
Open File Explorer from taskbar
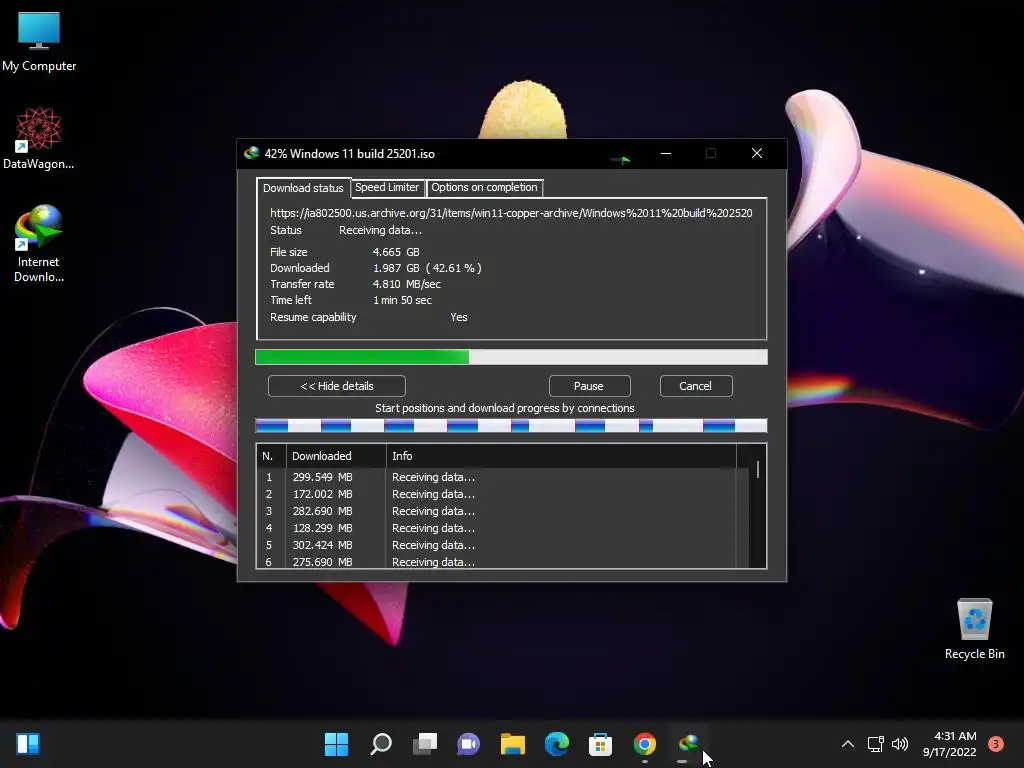513,744
